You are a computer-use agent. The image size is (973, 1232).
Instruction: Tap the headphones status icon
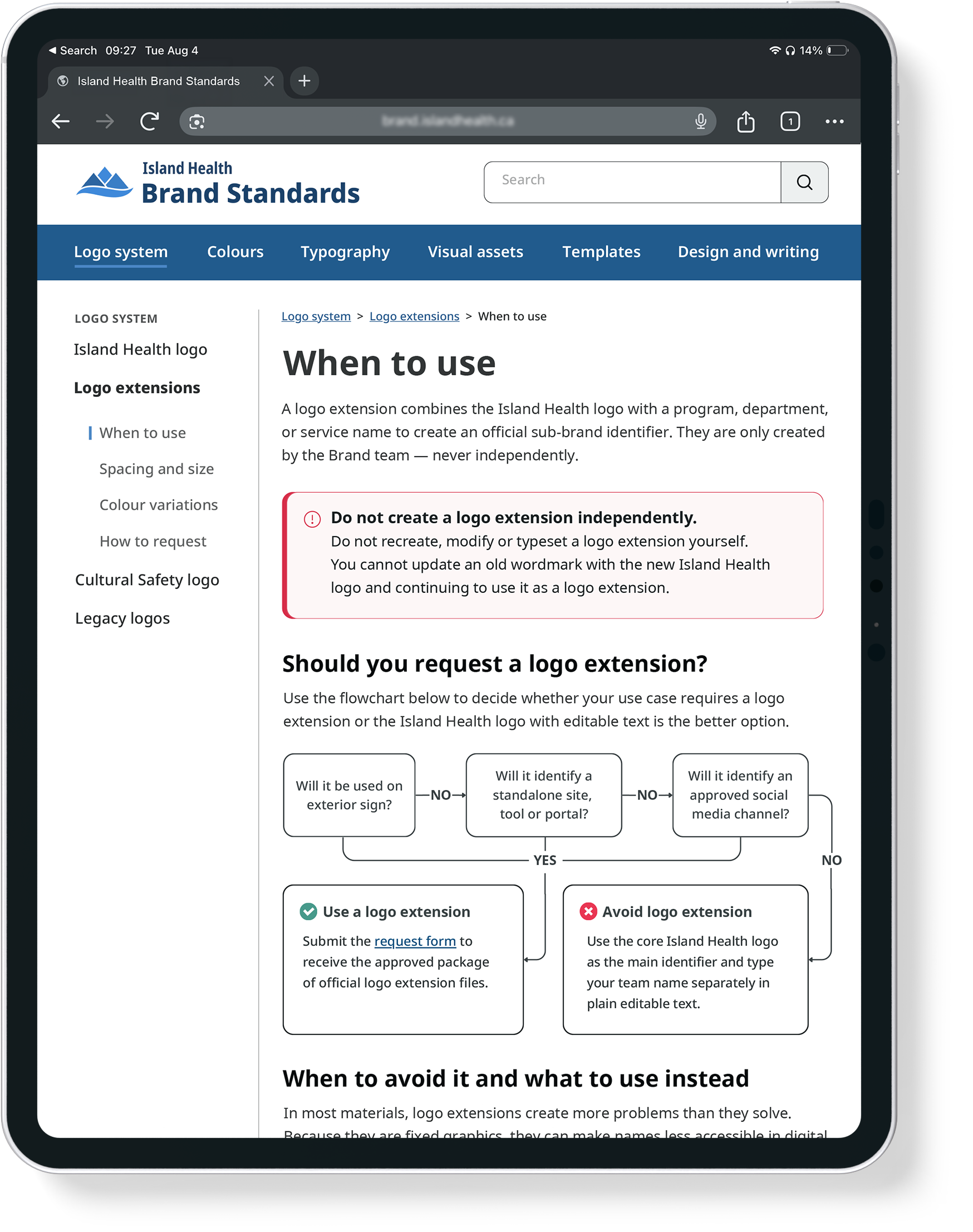pos(790,50)
